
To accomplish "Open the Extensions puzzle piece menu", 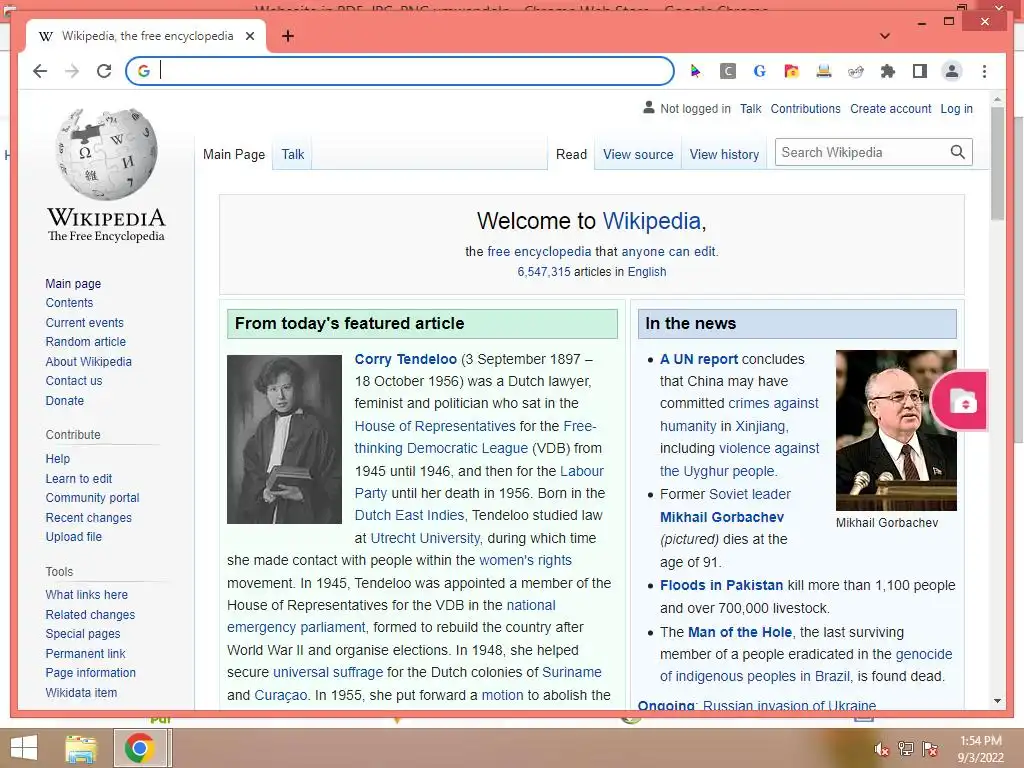I will point(888,71).
